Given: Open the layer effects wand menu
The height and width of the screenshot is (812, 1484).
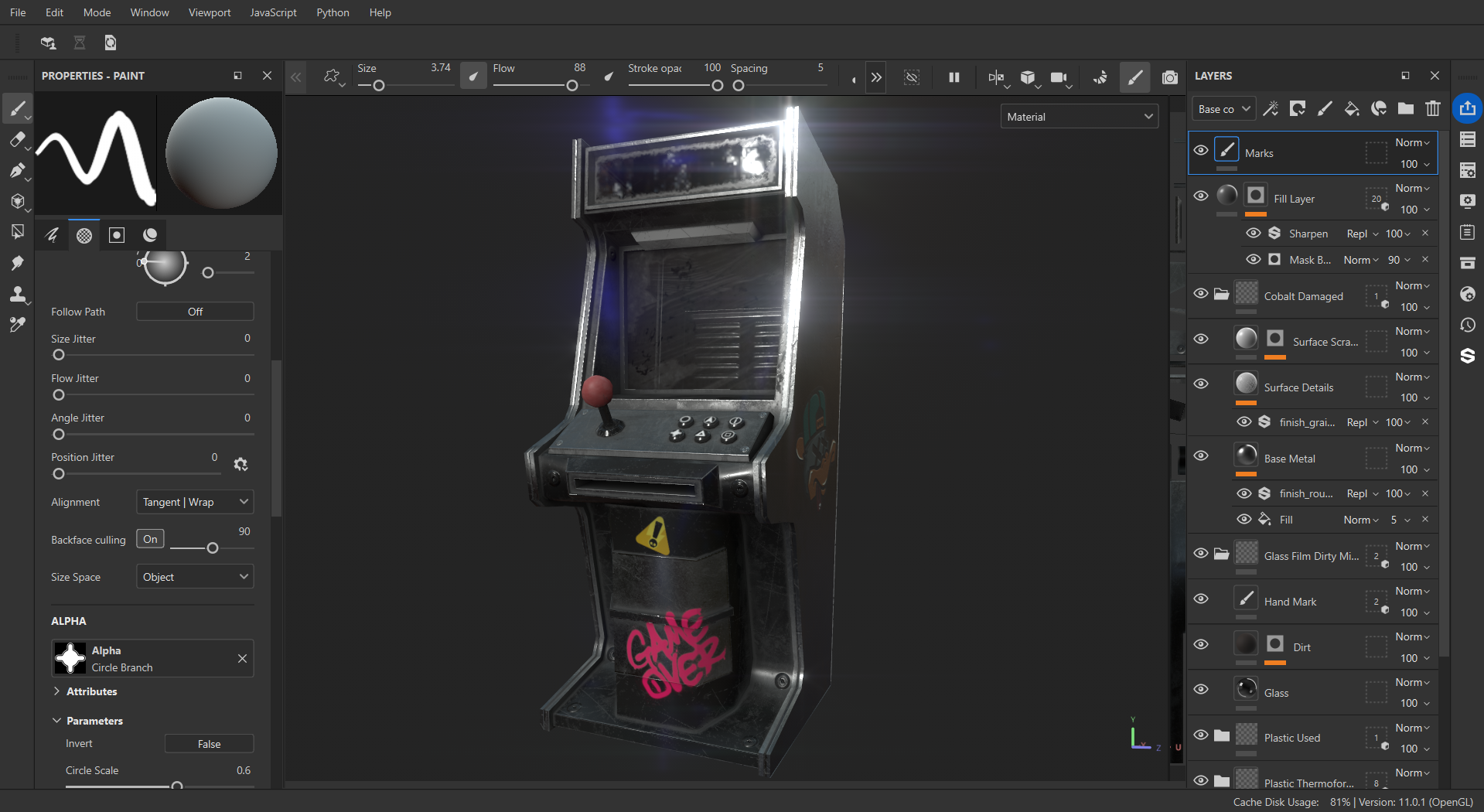Looking at the screenshot, I should click(1271, 109).
